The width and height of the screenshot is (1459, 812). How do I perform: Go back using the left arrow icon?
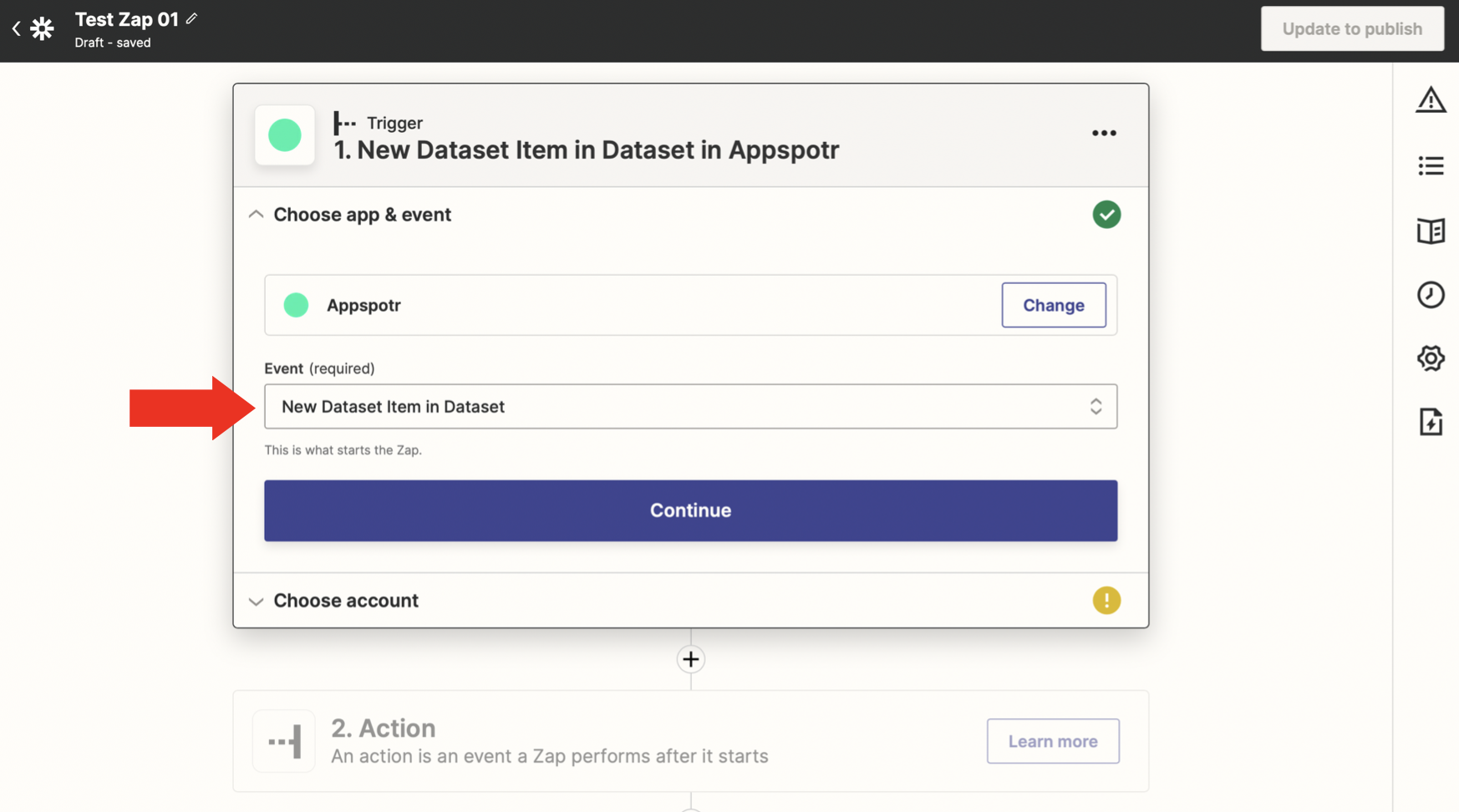pyautogui.click(x=16, y=29)
